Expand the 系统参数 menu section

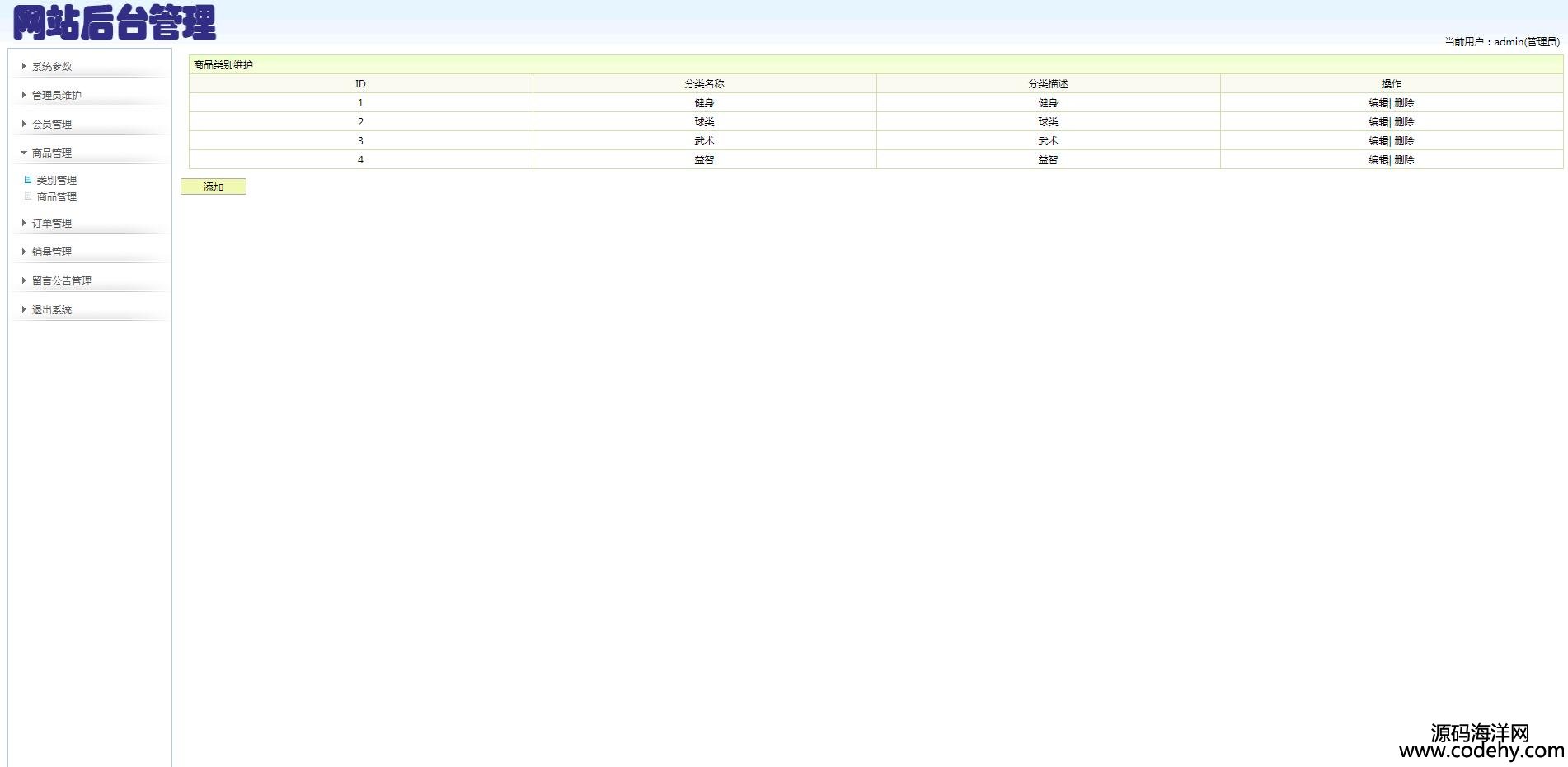(51, 67)
